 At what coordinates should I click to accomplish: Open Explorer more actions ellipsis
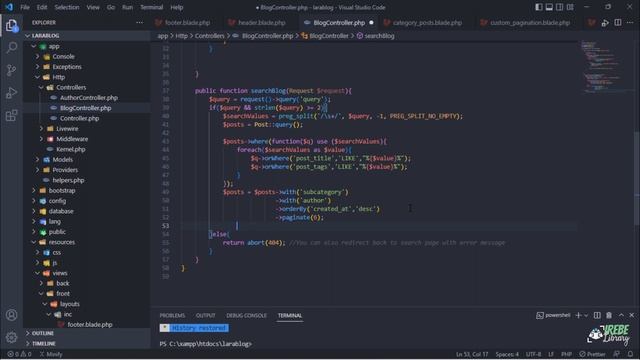(x=140, y=22)
